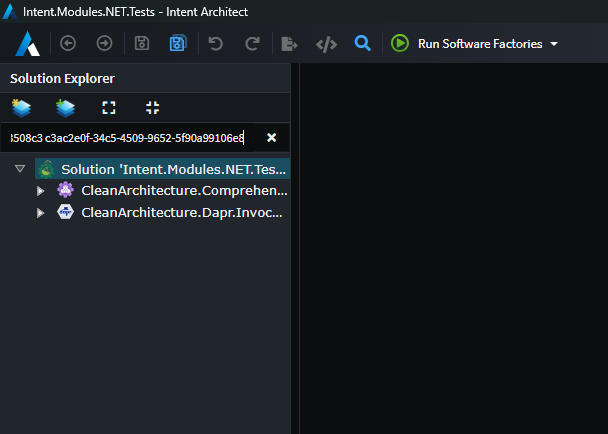Click the second layered stack icon in Solution Explorer
The image size is (608, 434).
tap(66, 107)
